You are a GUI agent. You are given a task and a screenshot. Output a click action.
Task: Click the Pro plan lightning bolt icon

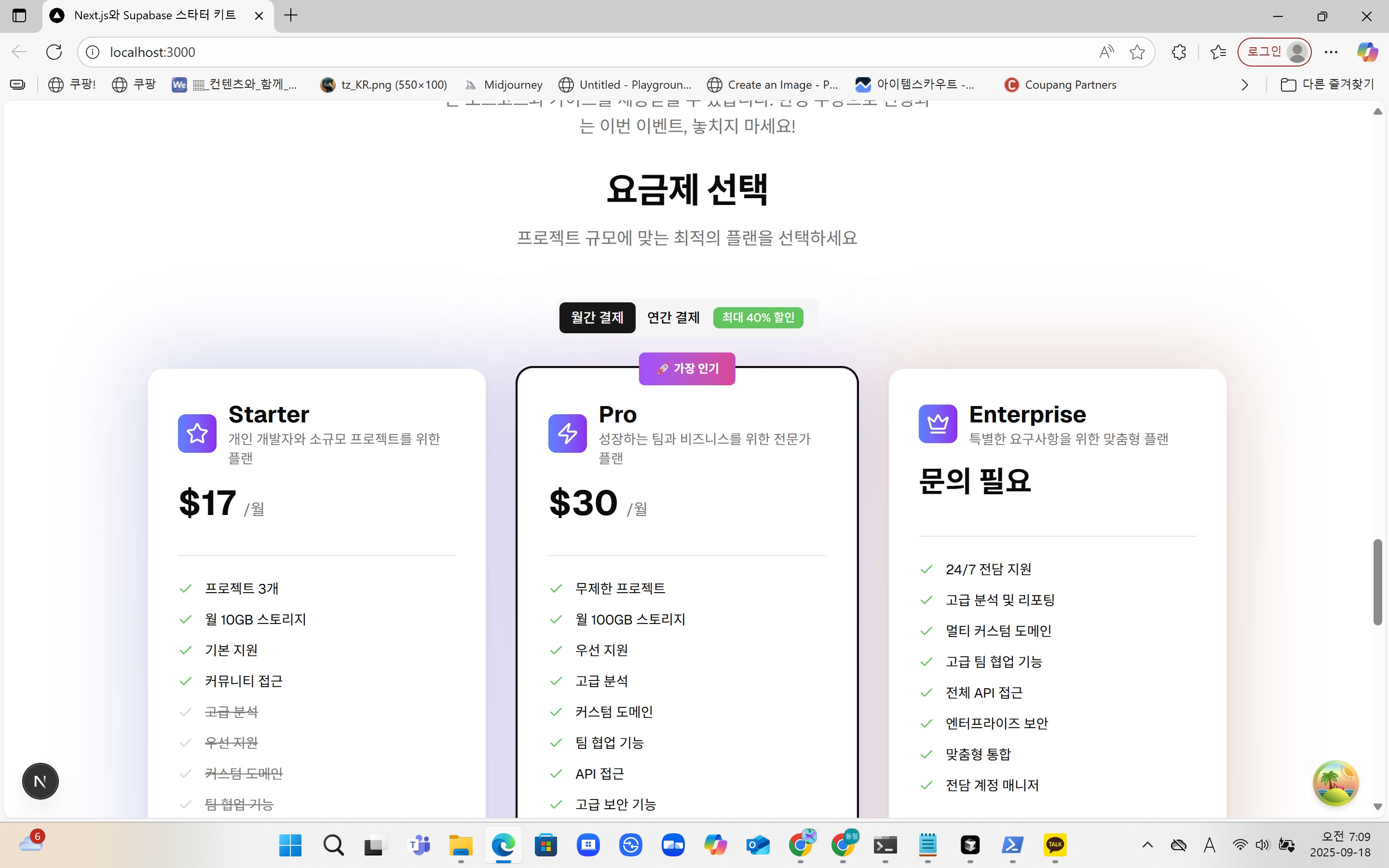click(x=567, y=434)
